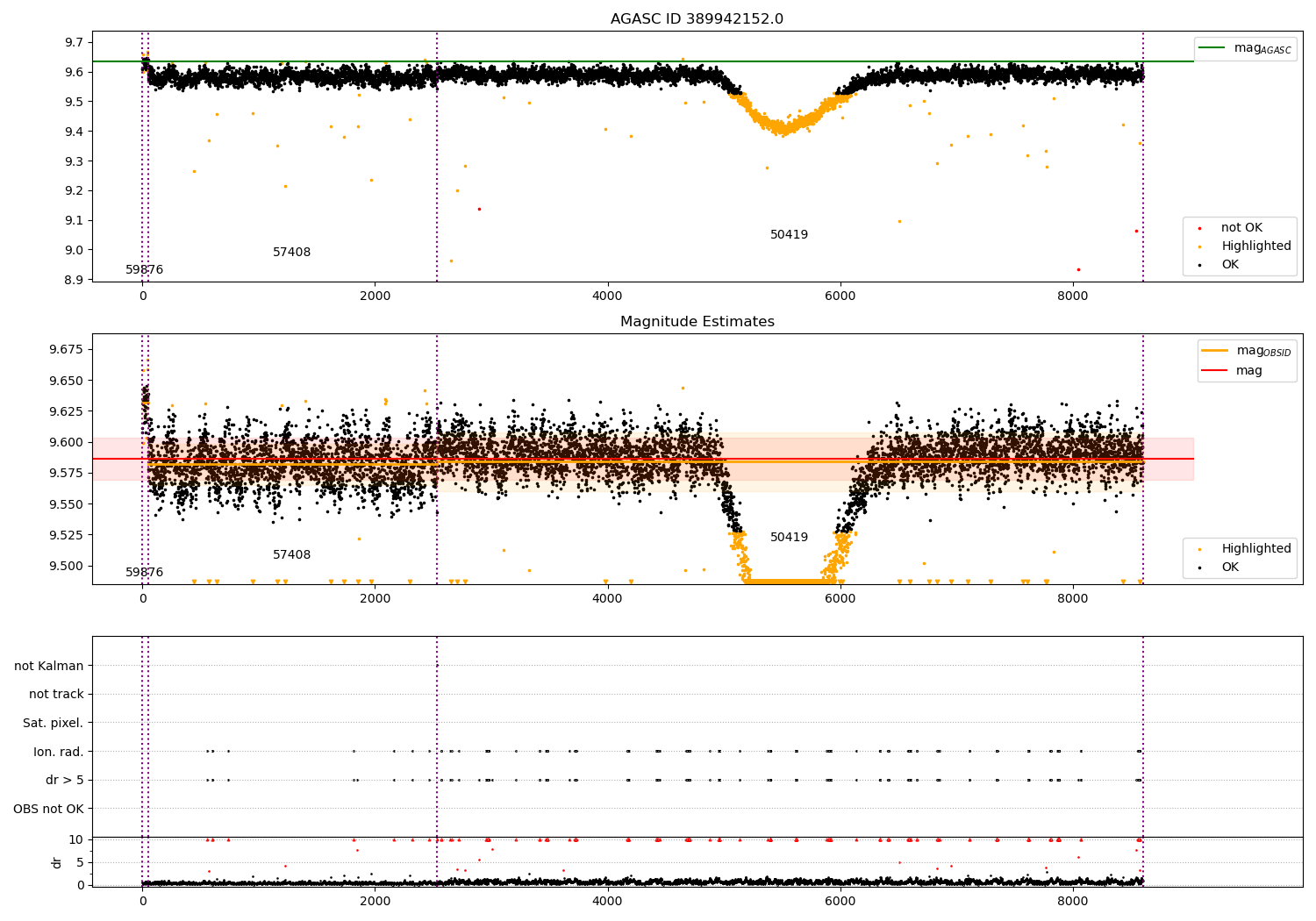Click "Highlighted" legend entry in top plot
1316x921 pixels.
point(1255,246)
